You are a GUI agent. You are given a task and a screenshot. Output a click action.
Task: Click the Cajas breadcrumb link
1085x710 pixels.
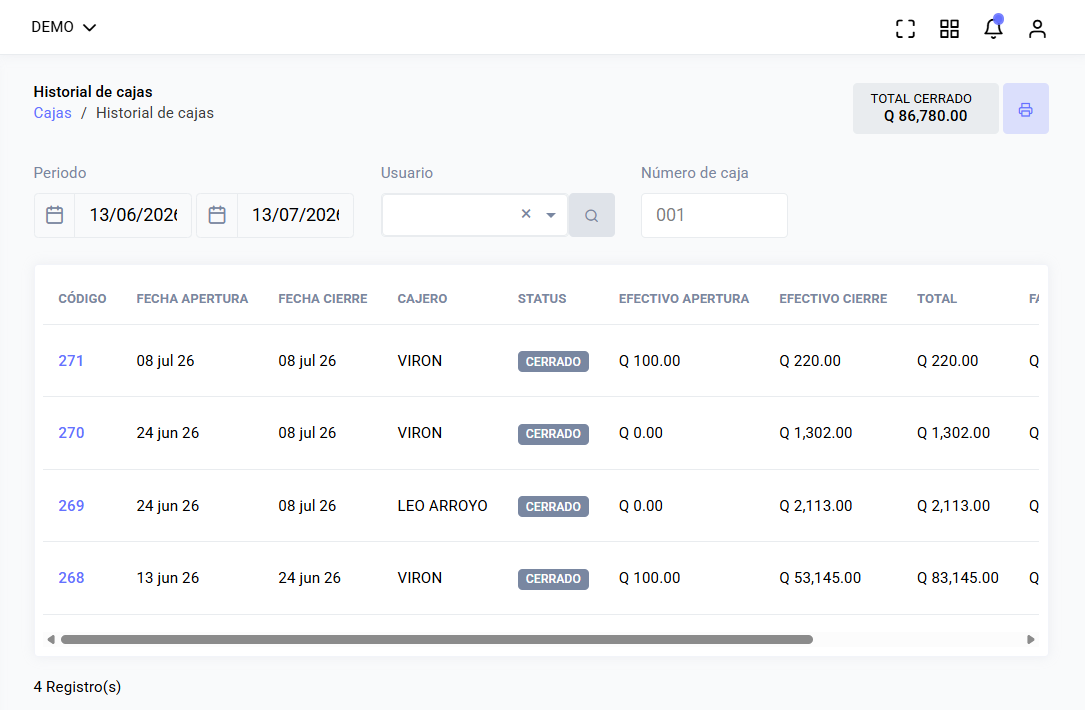click(53, 113)
